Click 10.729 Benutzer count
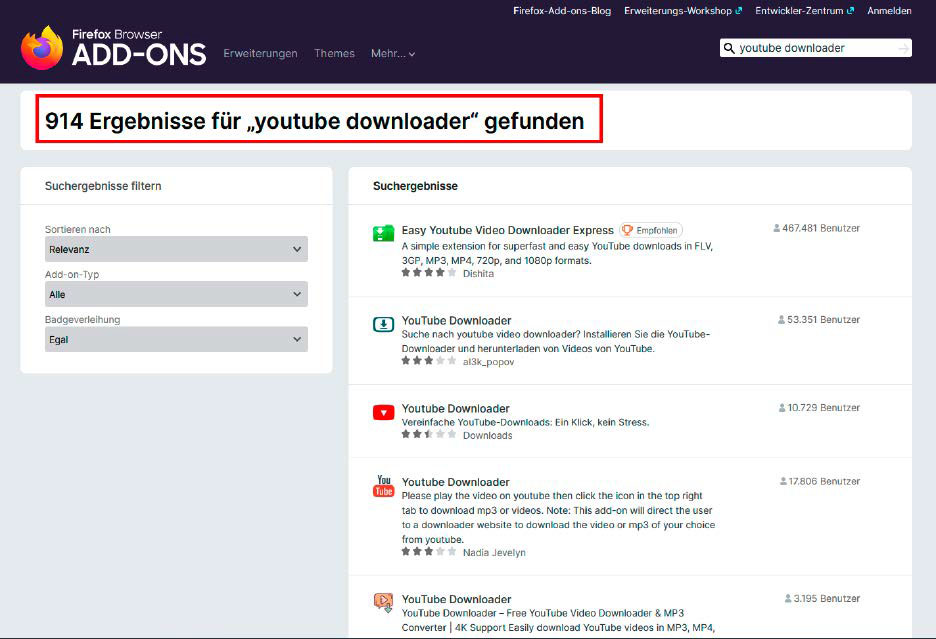Screen dimensions: 936x639 [x=824, y=408]
